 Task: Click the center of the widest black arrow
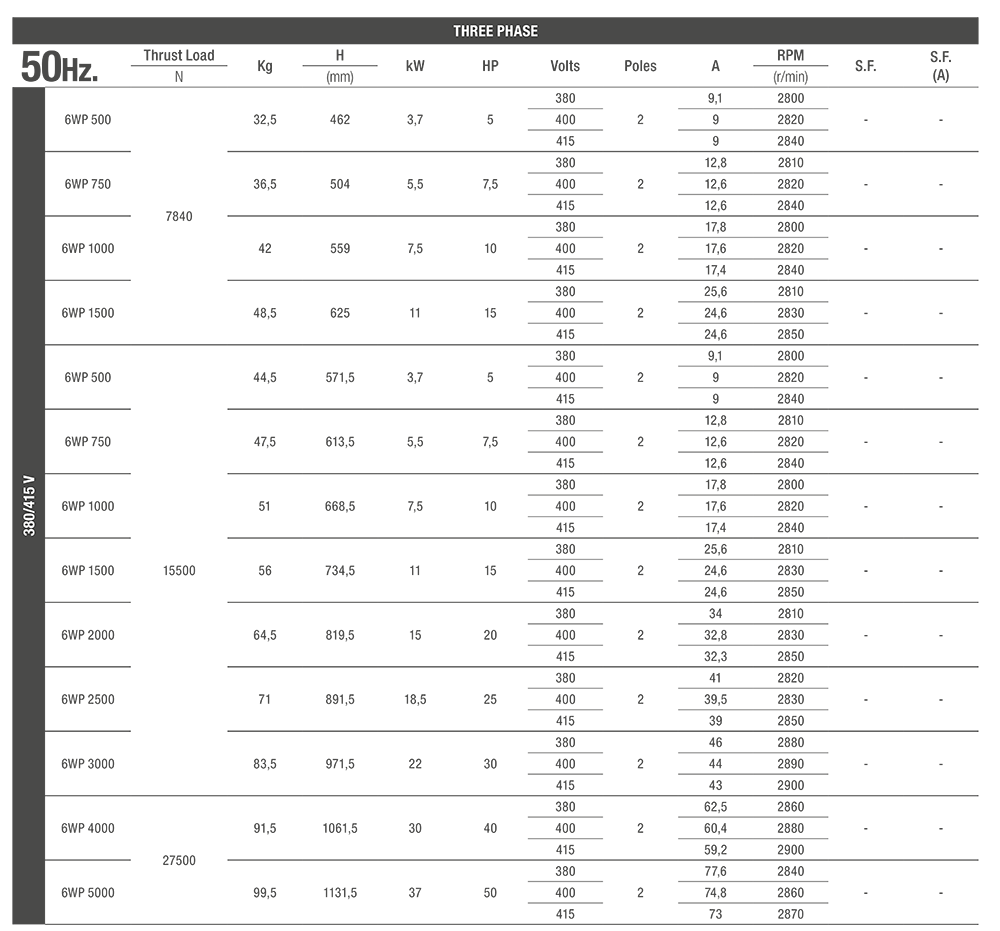(177, 64)
